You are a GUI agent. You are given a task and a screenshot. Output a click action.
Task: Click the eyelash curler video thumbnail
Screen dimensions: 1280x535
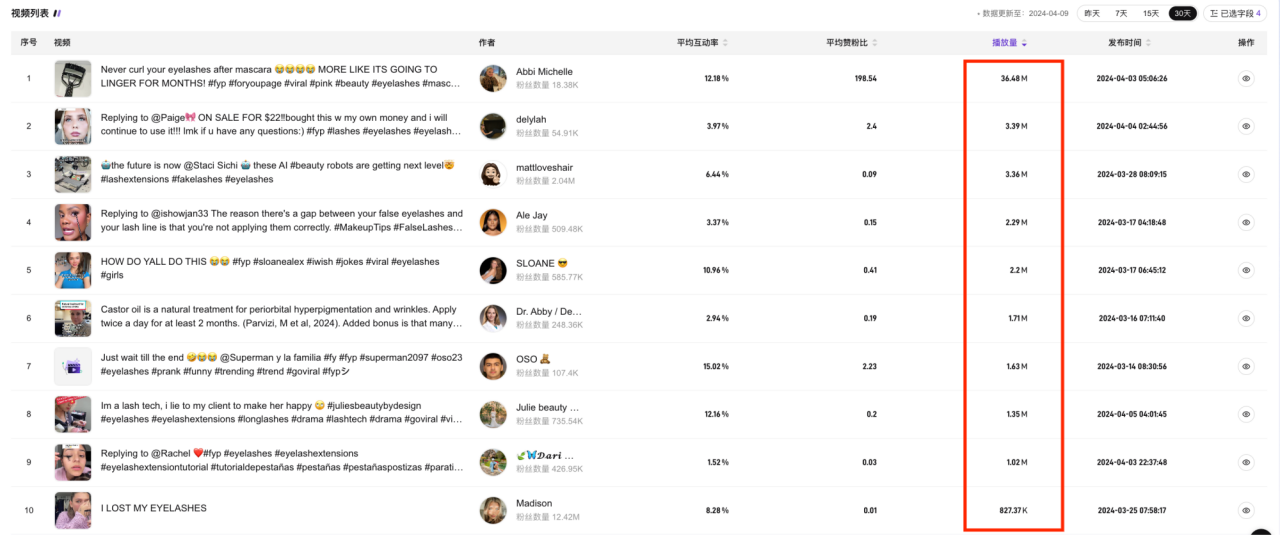73,78
